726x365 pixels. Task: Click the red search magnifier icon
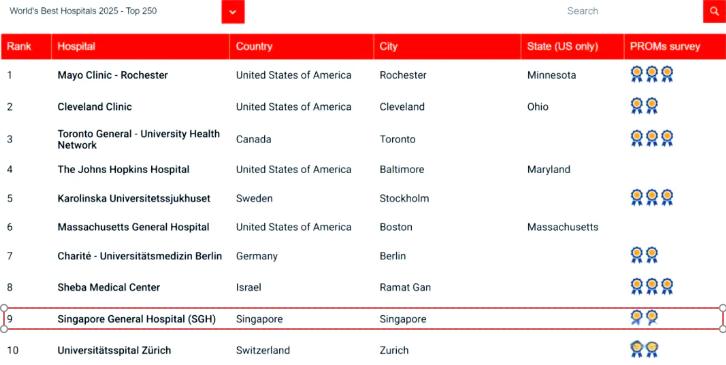pyautogui.click(x=714, y=11)
